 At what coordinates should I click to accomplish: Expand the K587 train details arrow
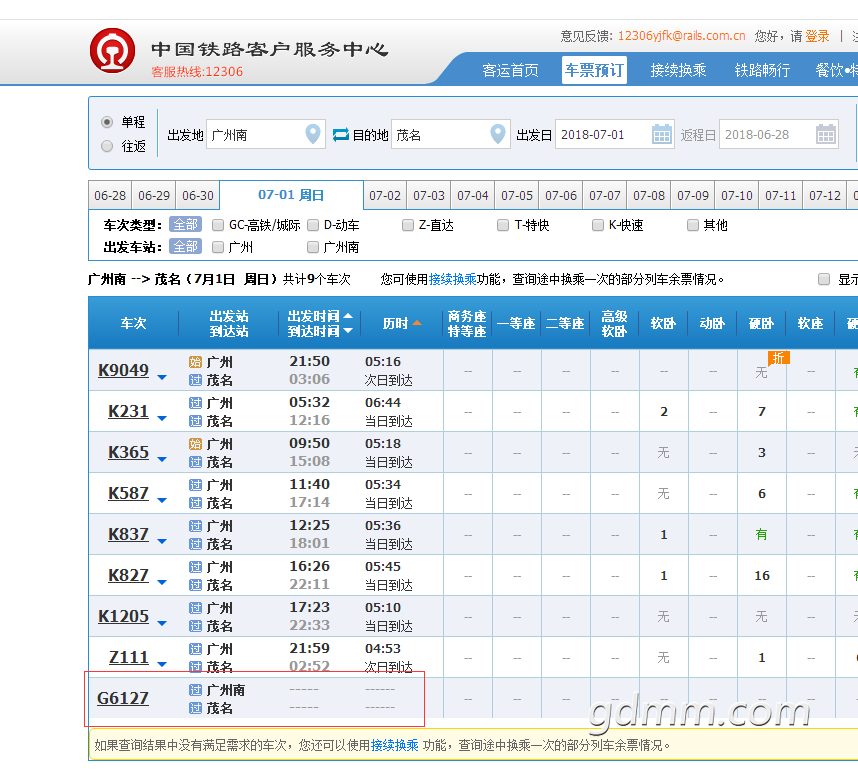(x=162, y=500)
